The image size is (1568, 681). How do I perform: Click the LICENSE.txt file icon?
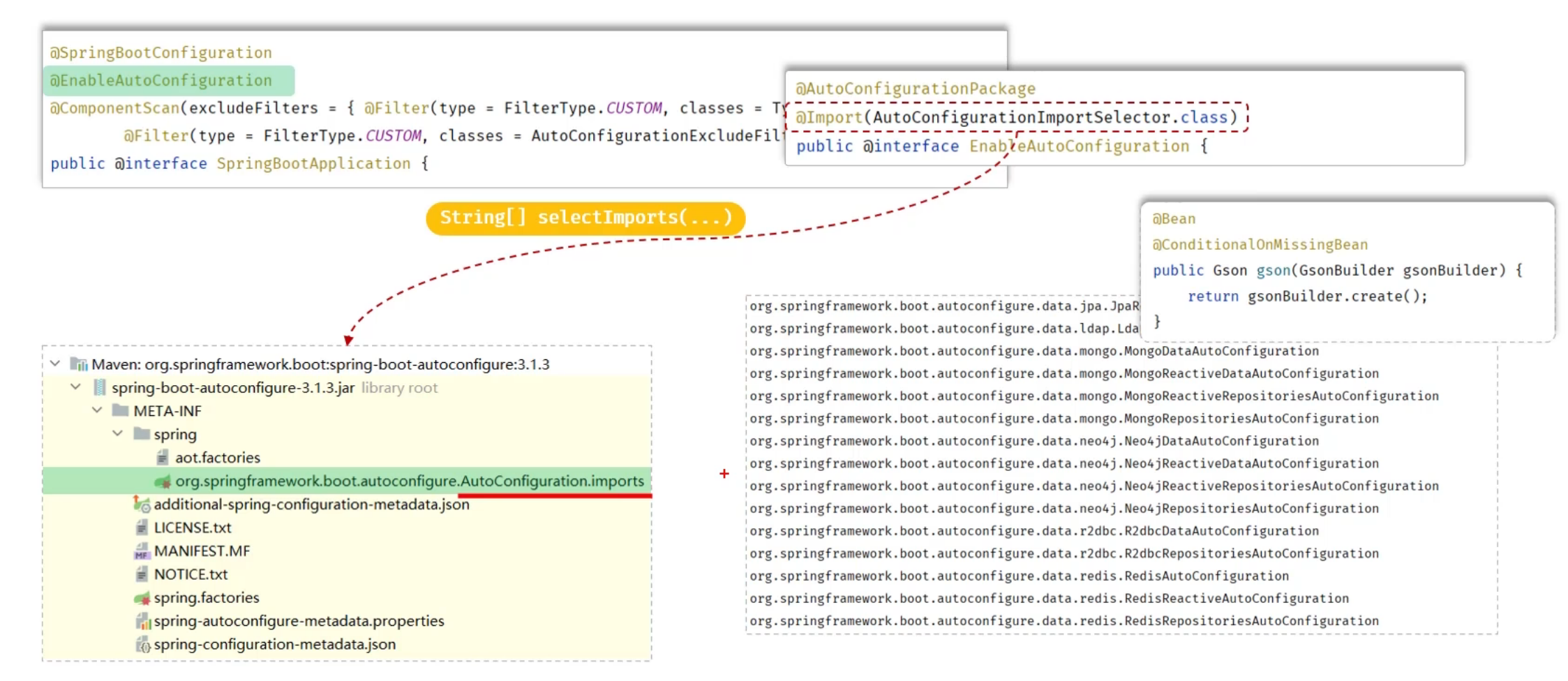click(x=142, y=527)
